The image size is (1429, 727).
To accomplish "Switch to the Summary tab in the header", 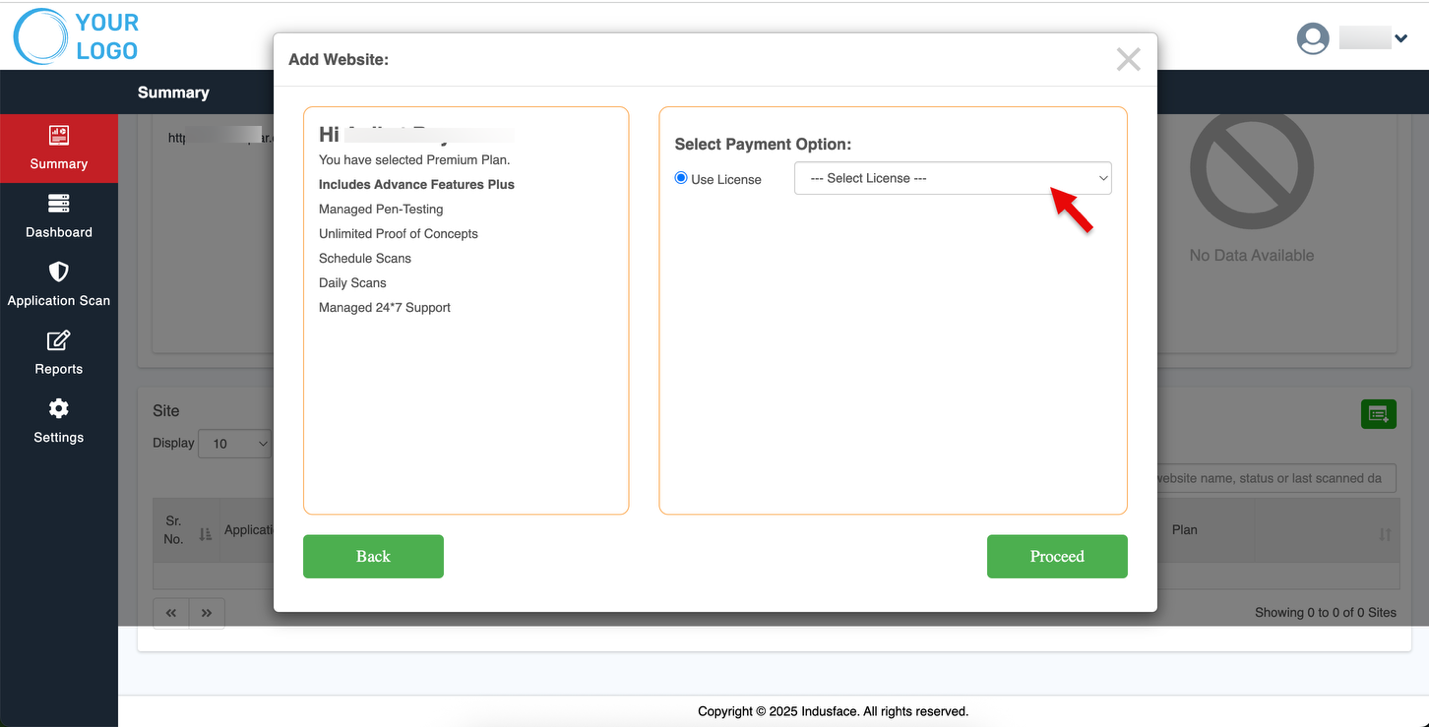I will (x=173, y=92).
